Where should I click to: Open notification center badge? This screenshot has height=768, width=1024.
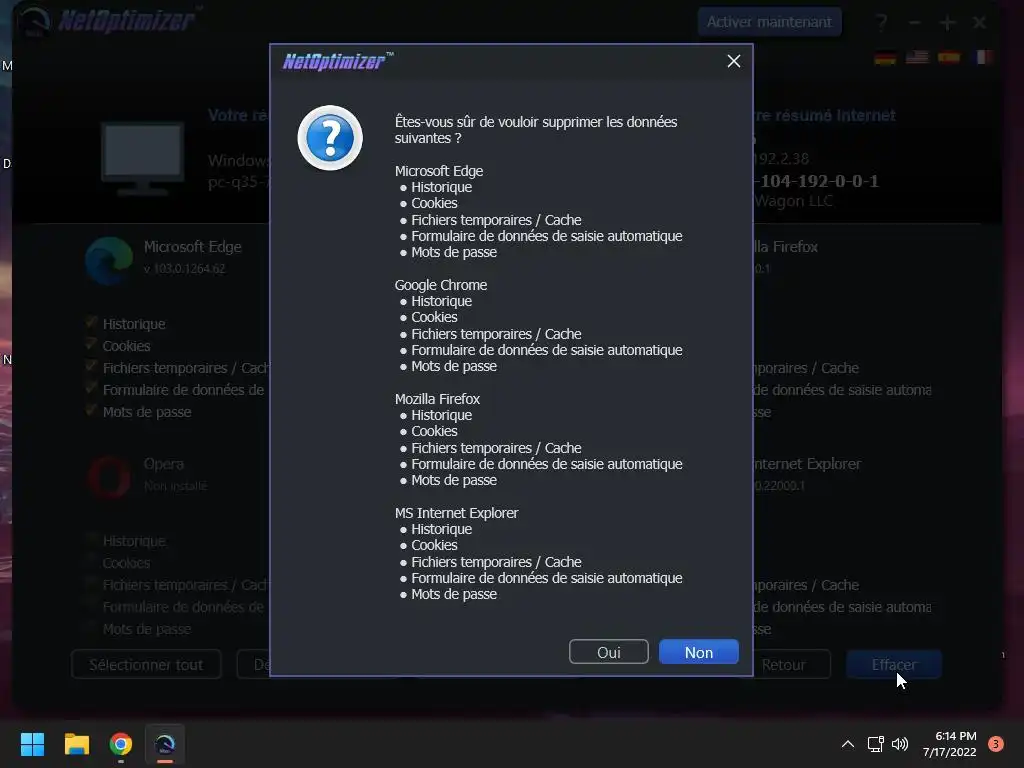(995, 744)
